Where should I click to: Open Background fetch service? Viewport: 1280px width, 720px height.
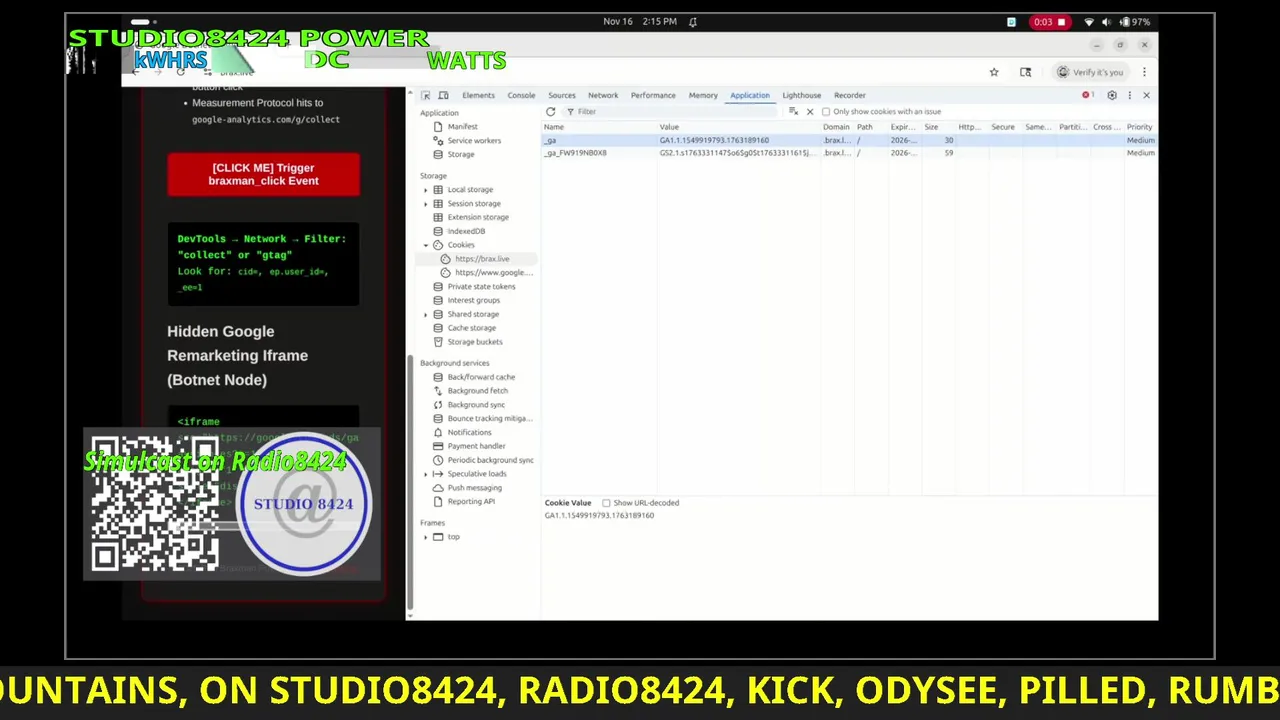pyautogui.click(x=477, y=391)
